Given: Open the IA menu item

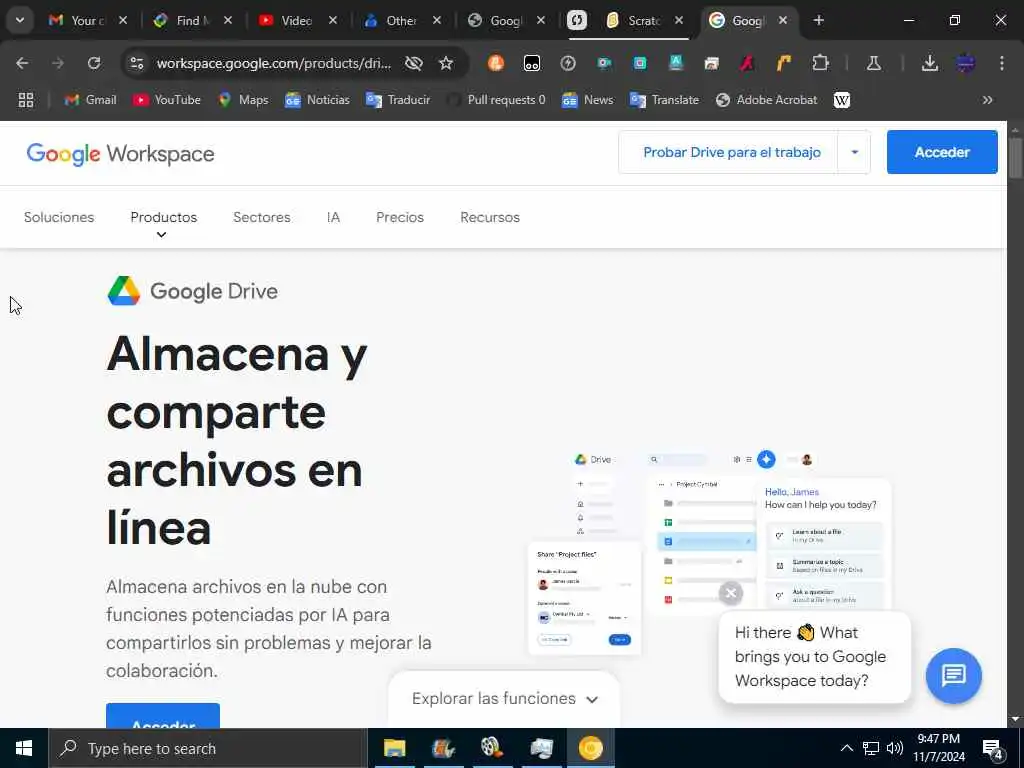Looking at the screenshot, I should pyautogui.click(x=333, y=217).
